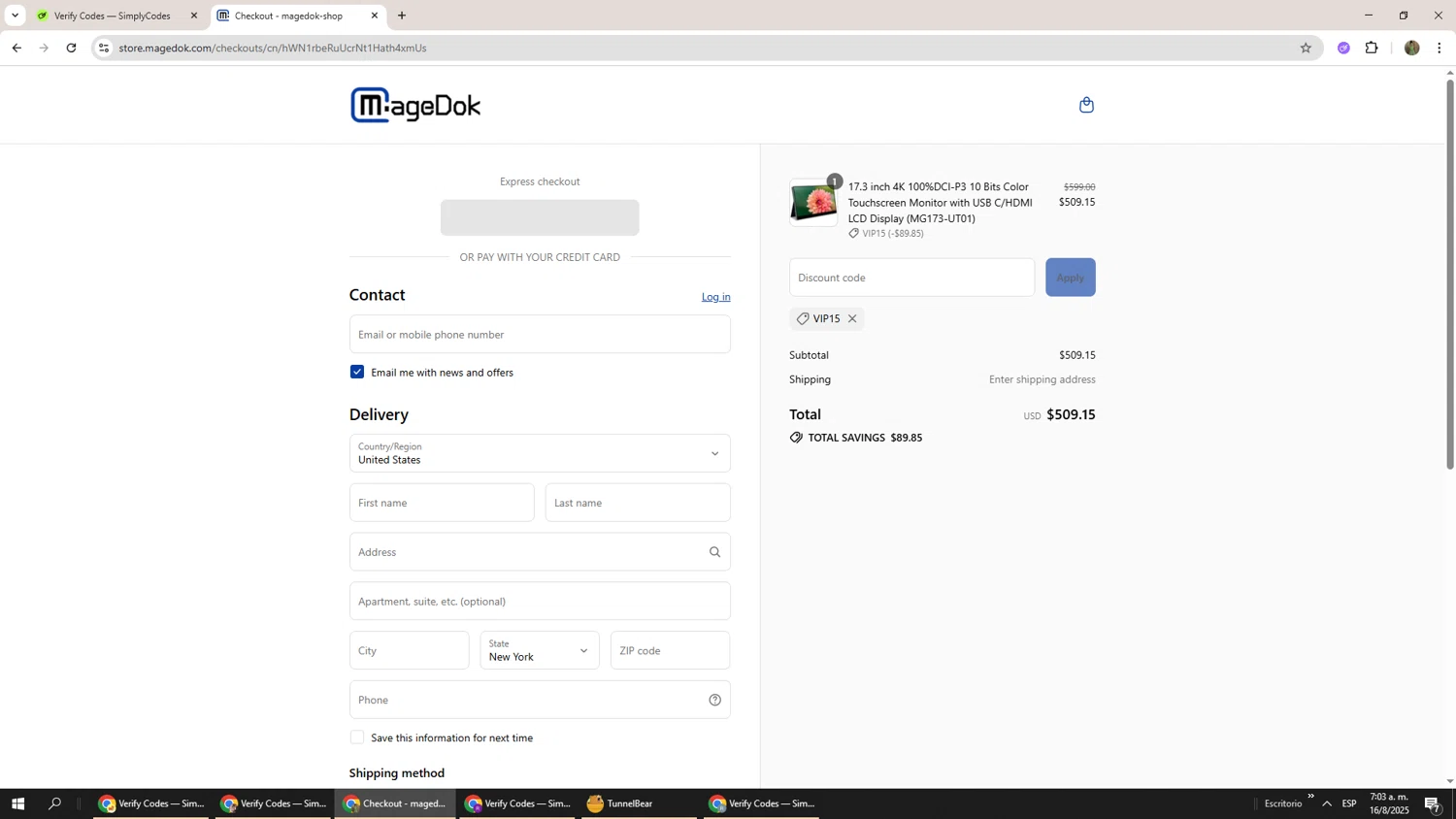
Task: Click the Log in link
Action: (x=716, y=297)
